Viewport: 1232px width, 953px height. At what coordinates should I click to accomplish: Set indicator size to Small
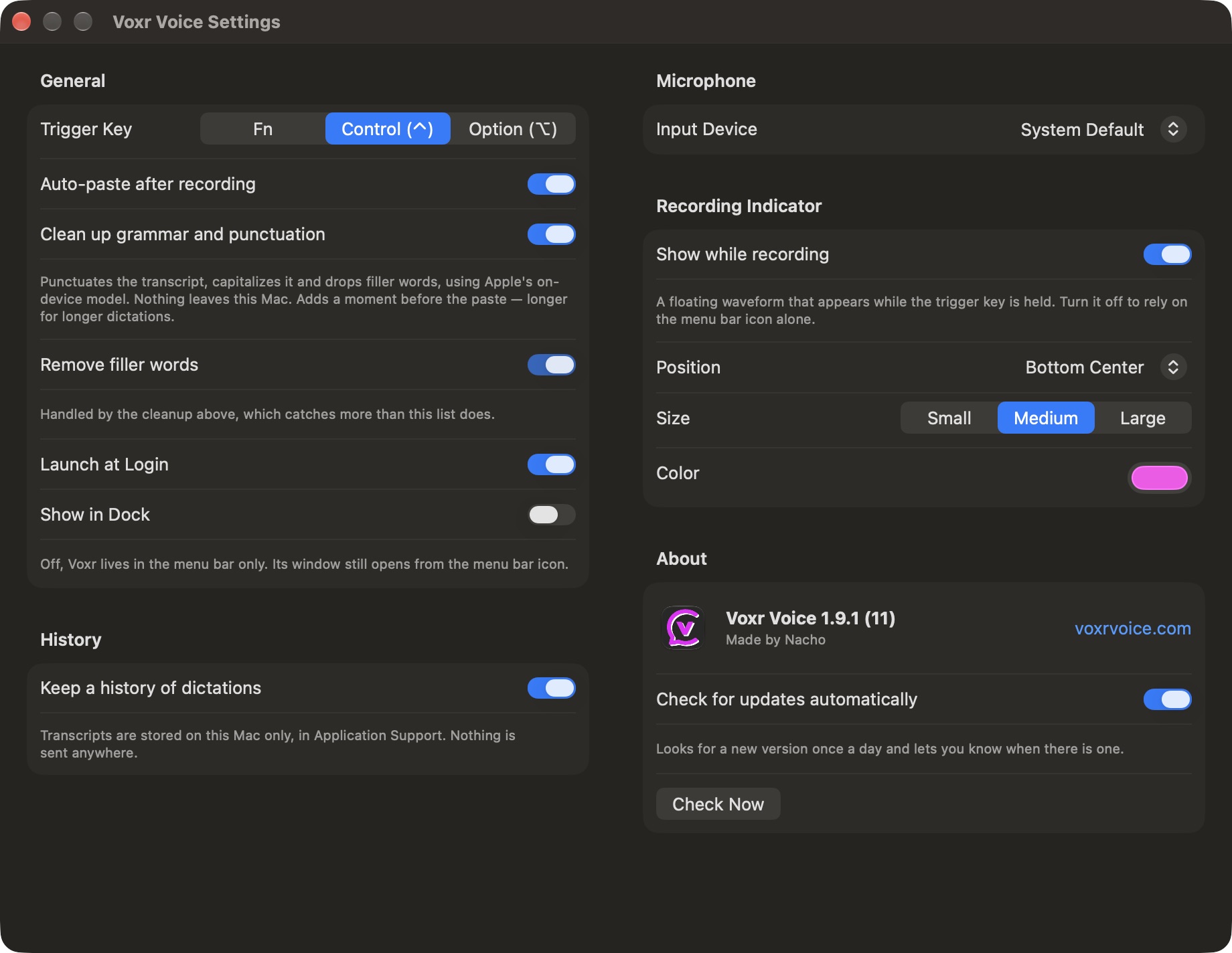949,418
